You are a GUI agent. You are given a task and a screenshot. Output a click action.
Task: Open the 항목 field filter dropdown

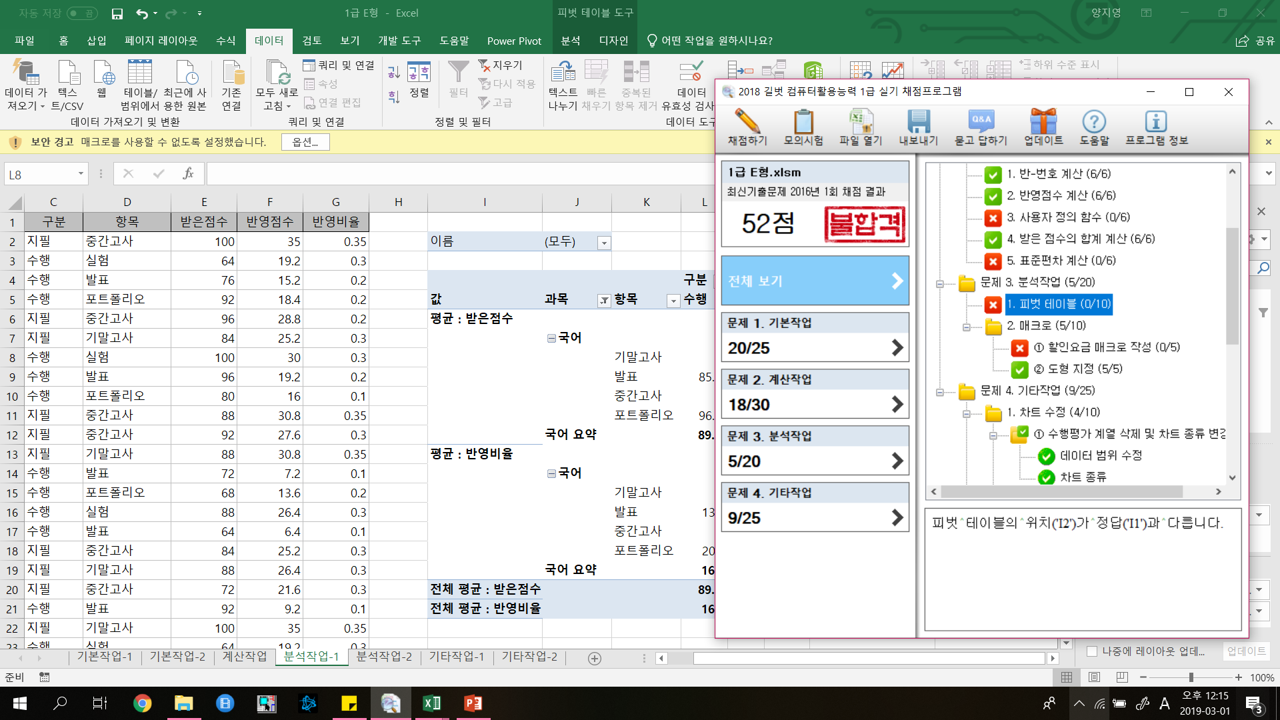[673, 300]
